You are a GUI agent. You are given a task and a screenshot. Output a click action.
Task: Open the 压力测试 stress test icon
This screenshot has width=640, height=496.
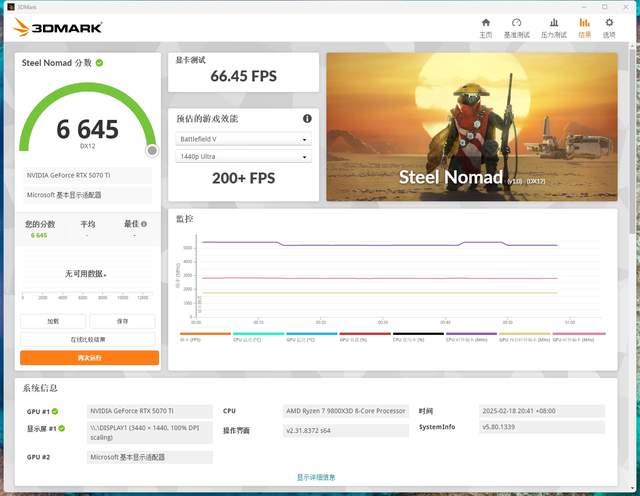(x=554, y=22)
